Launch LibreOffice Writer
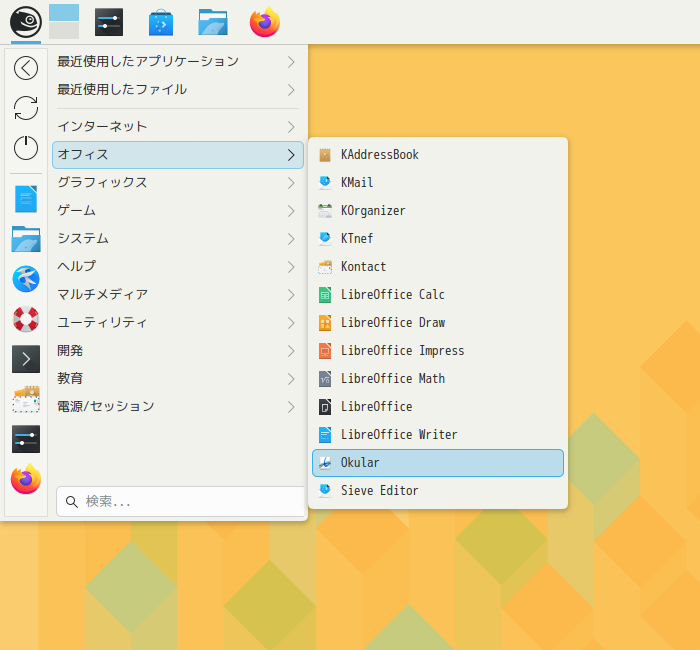 (x=437, y=435)
